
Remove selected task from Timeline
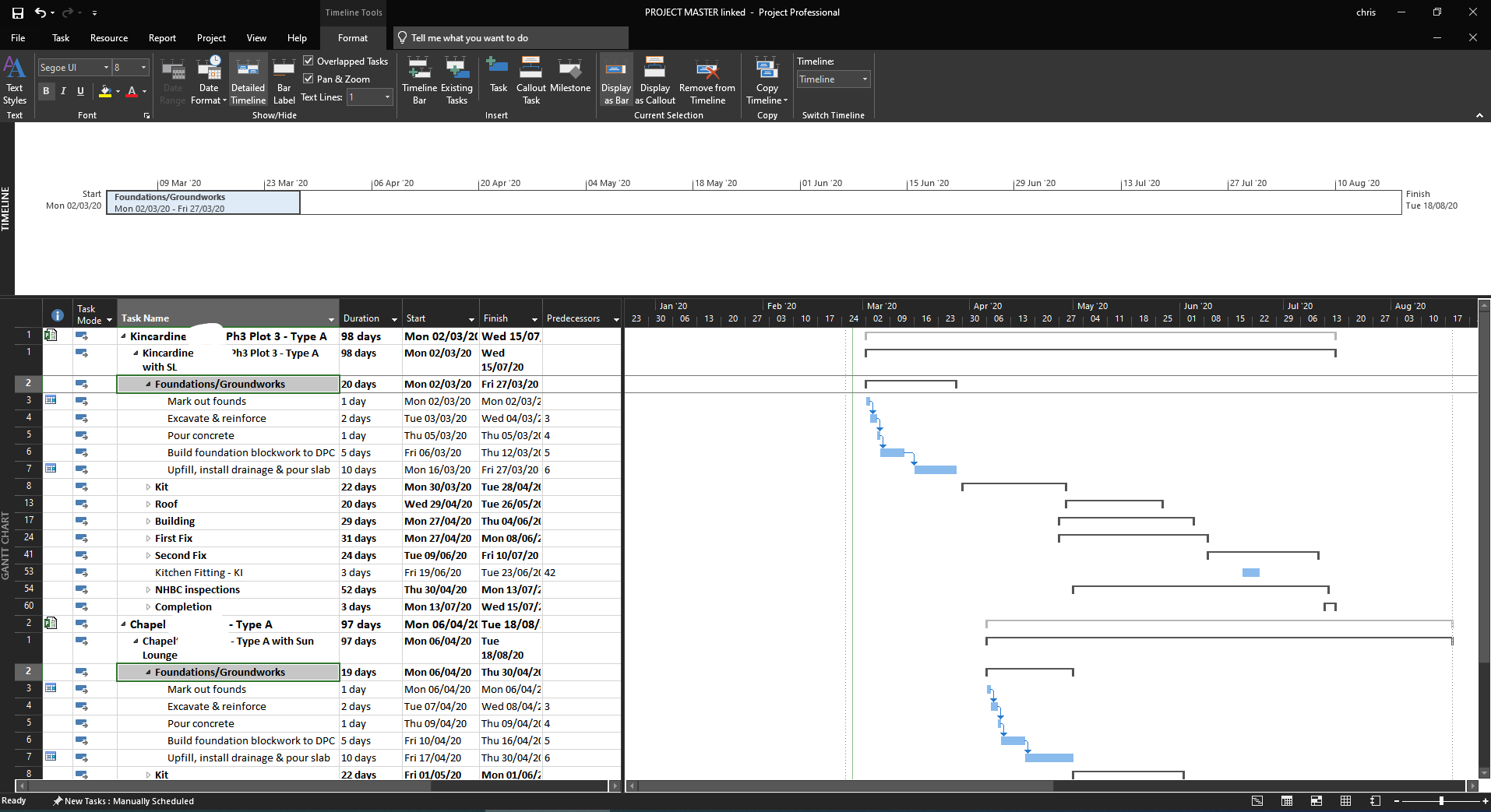(x=707, y=81)
